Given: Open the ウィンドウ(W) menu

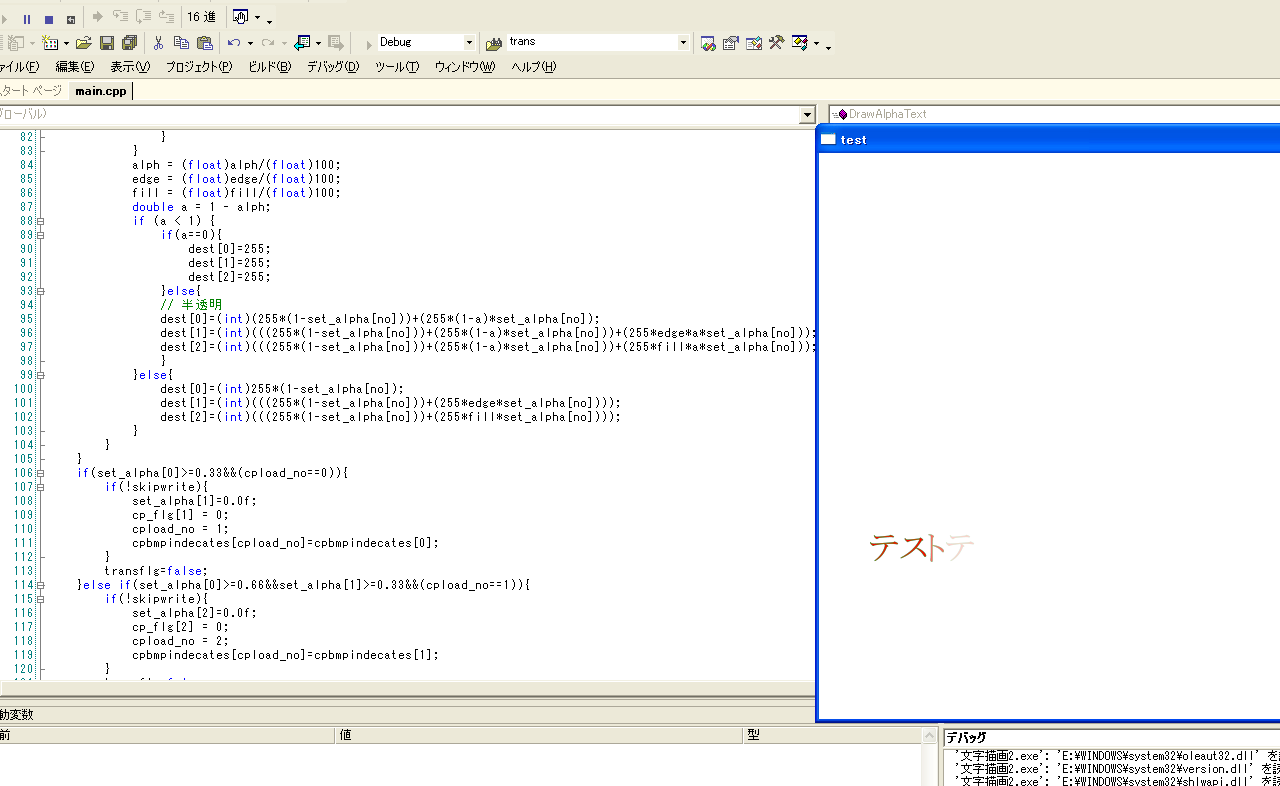Looking at the screenshot, I should (464, 67).
